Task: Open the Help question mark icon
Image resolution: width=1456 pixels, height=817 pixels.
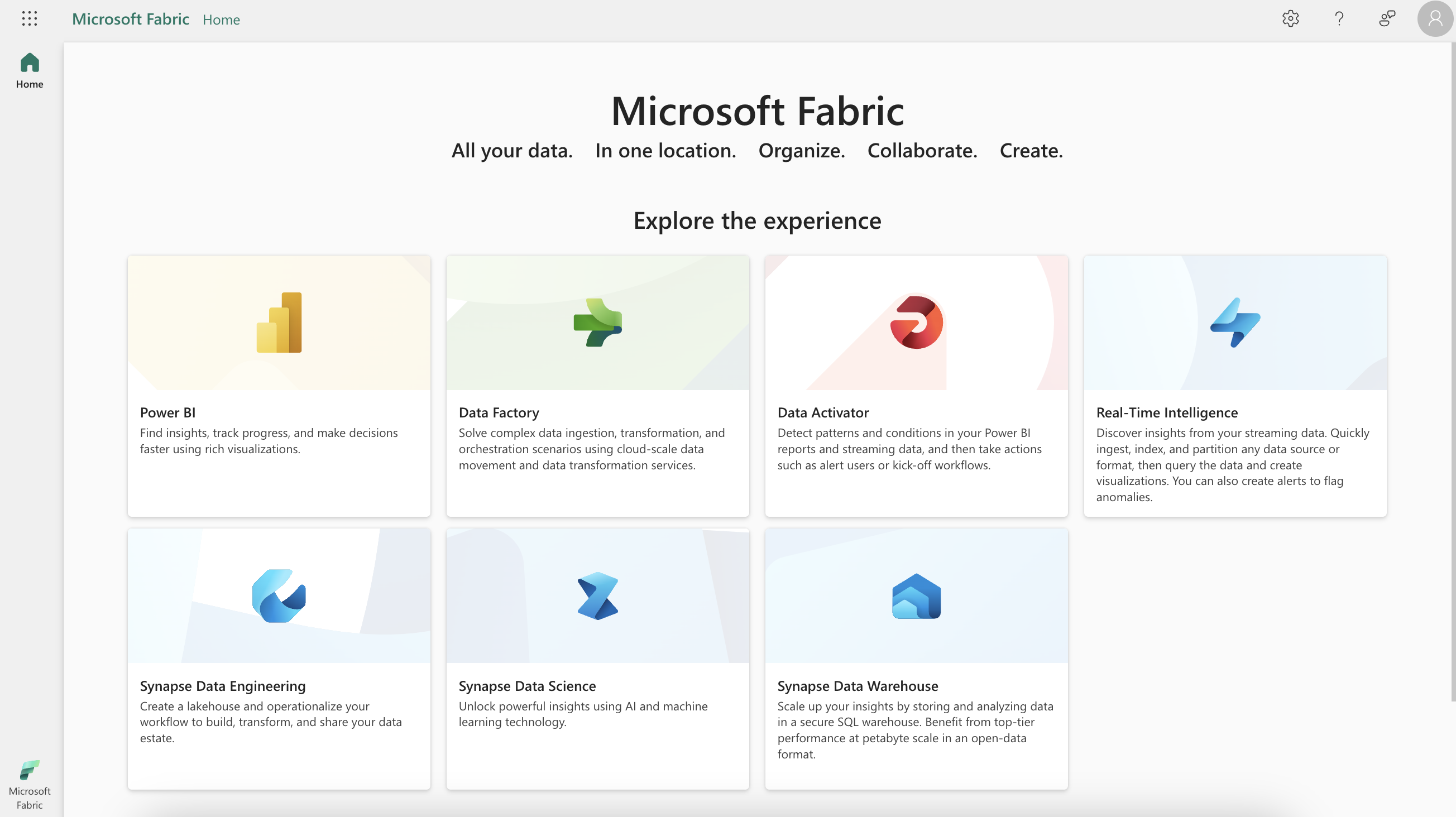Action: [1339, 18]
